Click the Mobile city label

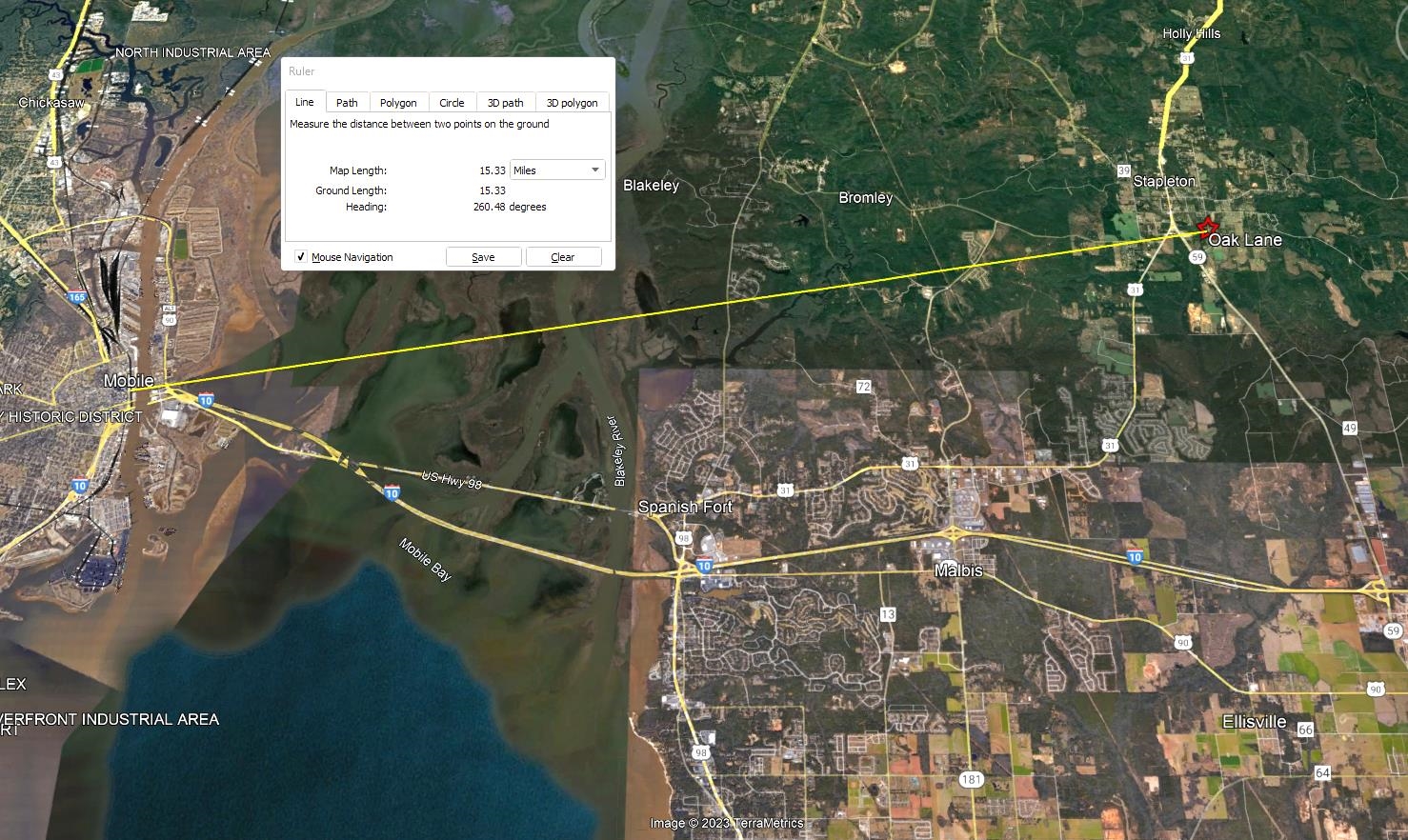[x=129, y=381]
